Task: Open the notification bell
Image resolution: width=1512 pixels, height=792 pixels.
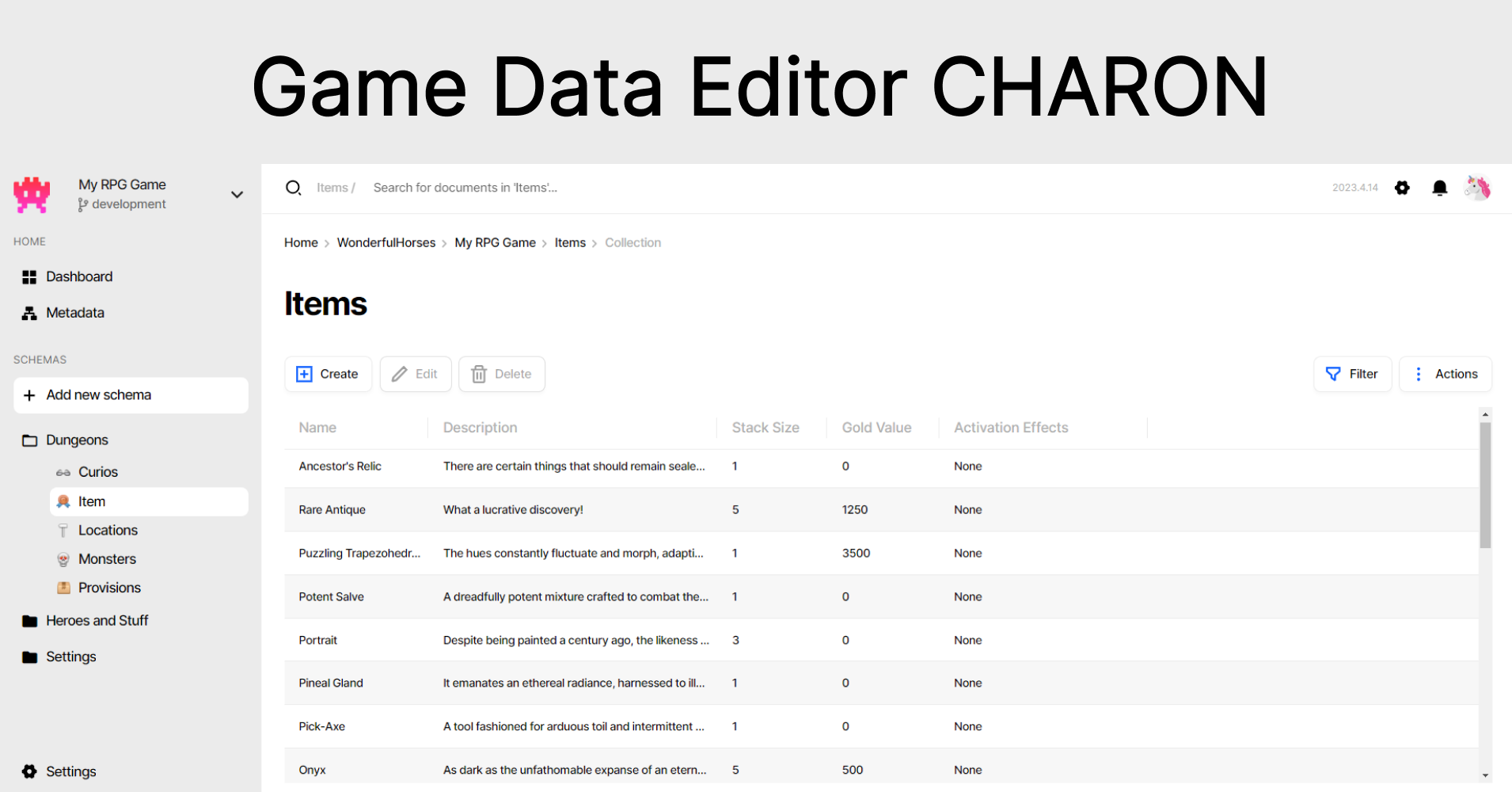Action: click(1439, 188)
